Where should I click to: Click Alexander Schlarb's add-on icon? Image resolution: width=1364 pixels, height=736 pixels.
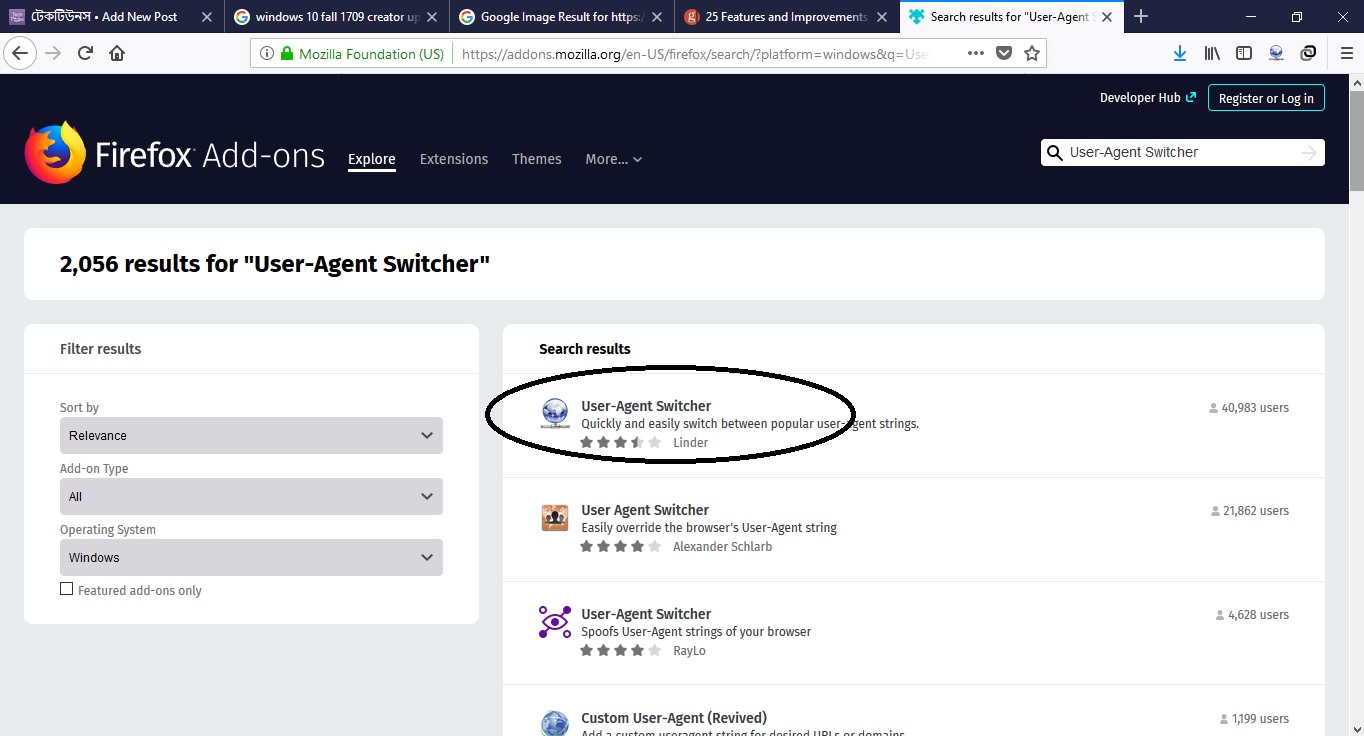click(x=555, y=518)
